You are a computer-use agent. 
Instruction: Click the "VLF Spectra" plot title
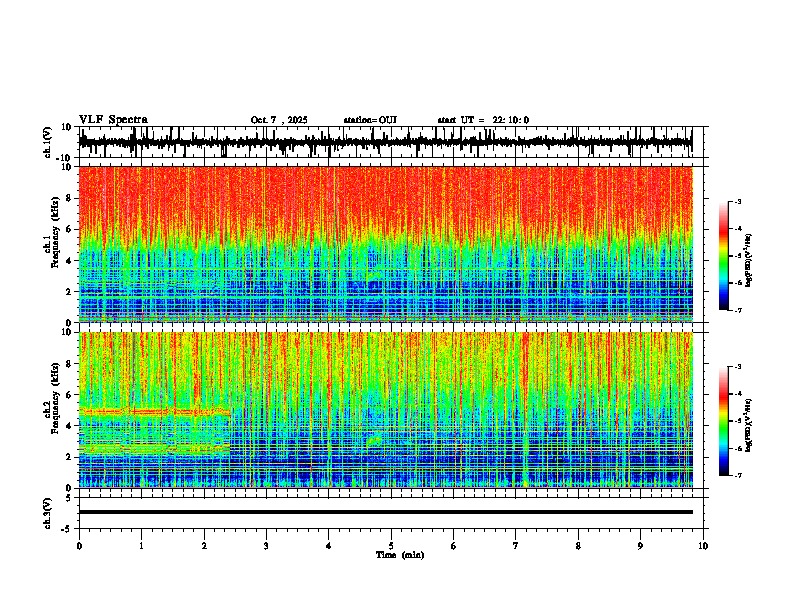113,120
